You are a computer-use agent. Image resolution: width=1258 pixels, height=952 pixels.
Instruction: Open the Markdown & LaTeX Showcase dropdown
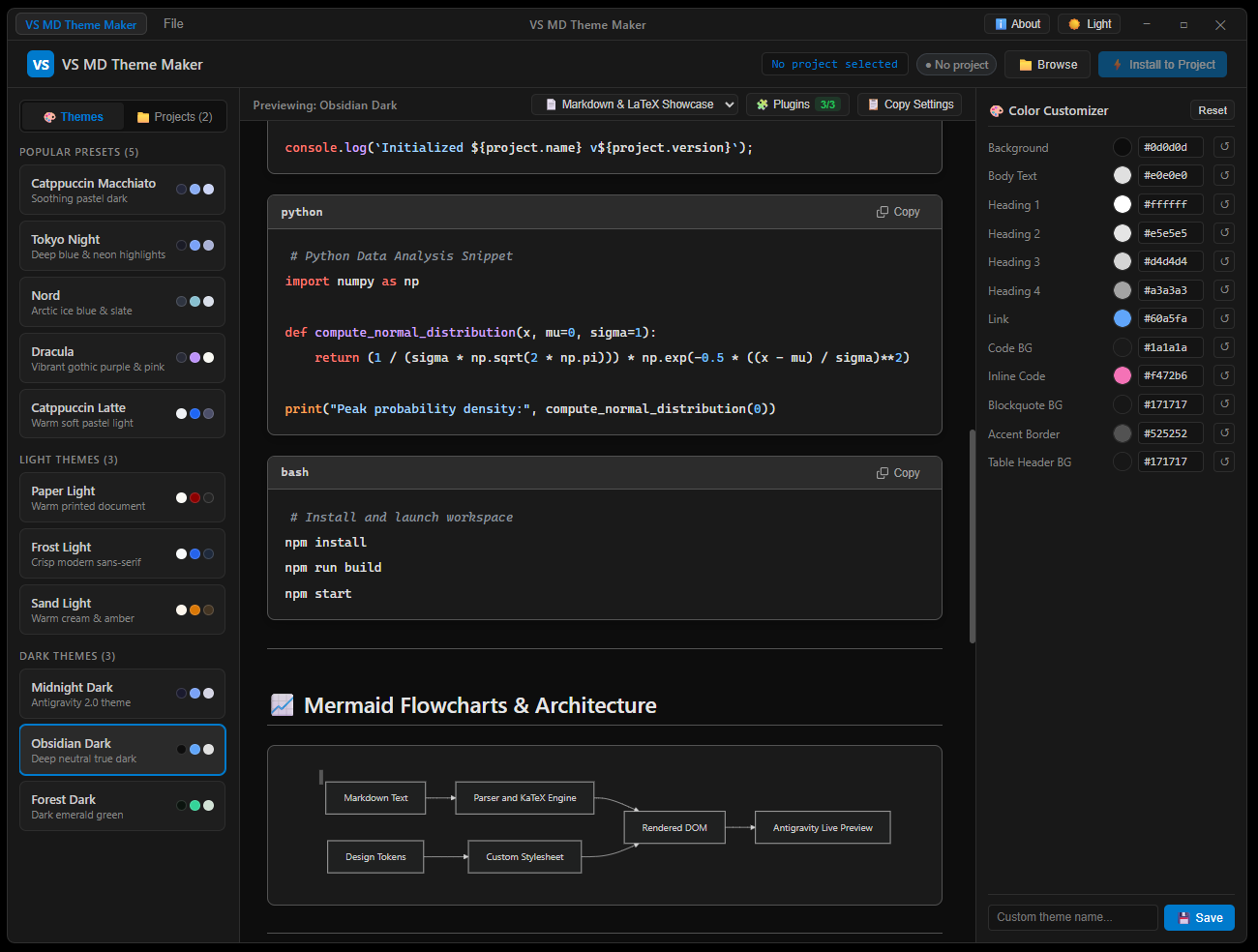637,104
